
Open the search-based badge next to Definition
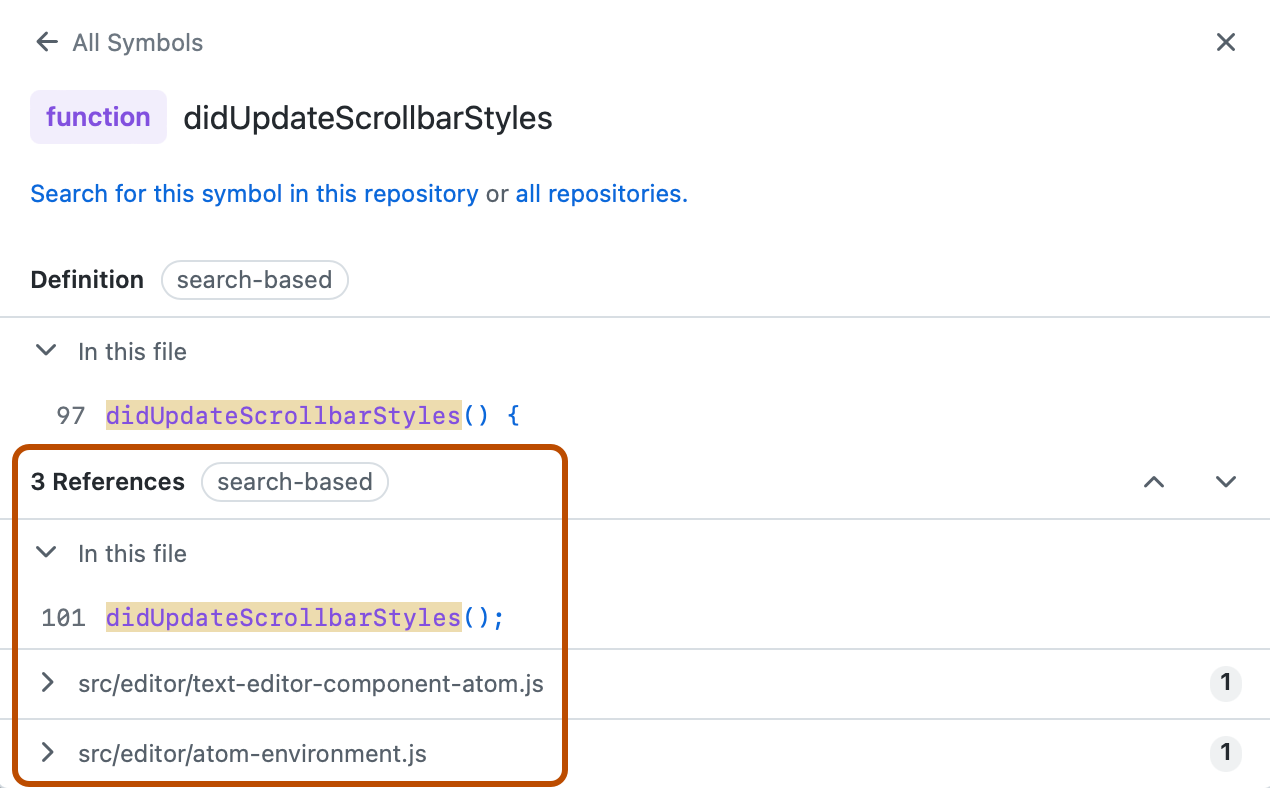coord(254,280)
